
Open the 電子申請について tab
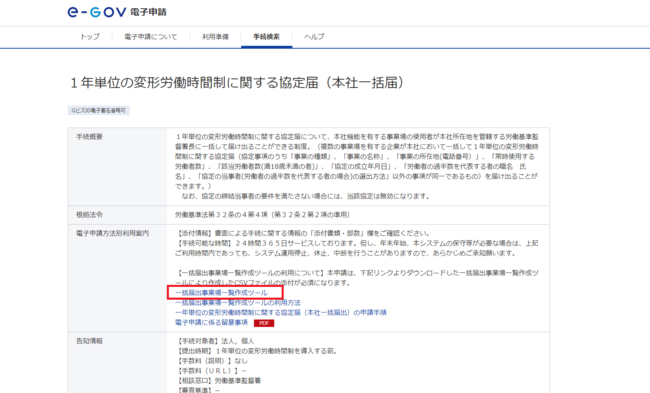click(x=150, y=37)
